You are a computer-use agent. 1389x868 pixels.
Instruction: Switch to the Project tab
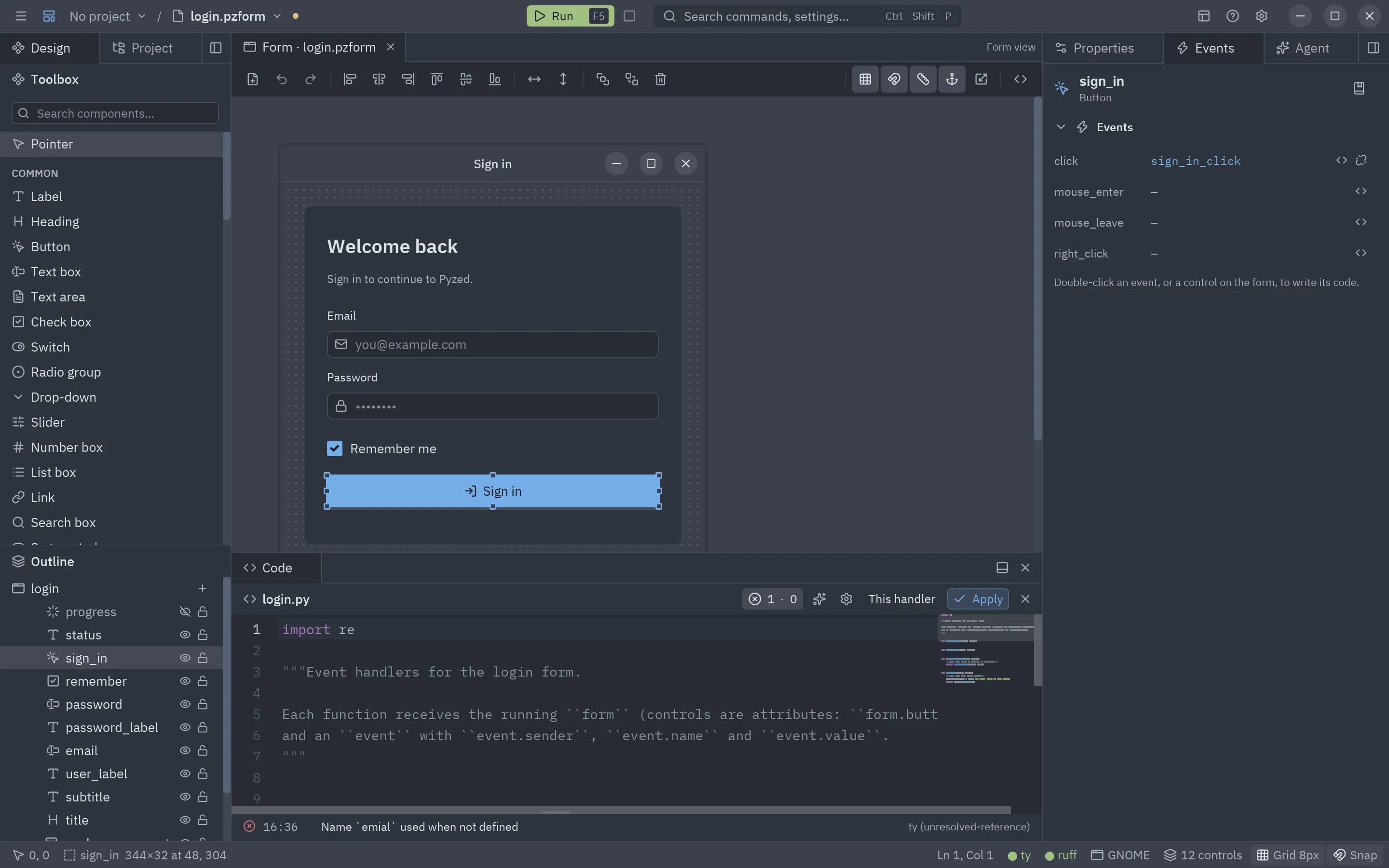[150, 48]
